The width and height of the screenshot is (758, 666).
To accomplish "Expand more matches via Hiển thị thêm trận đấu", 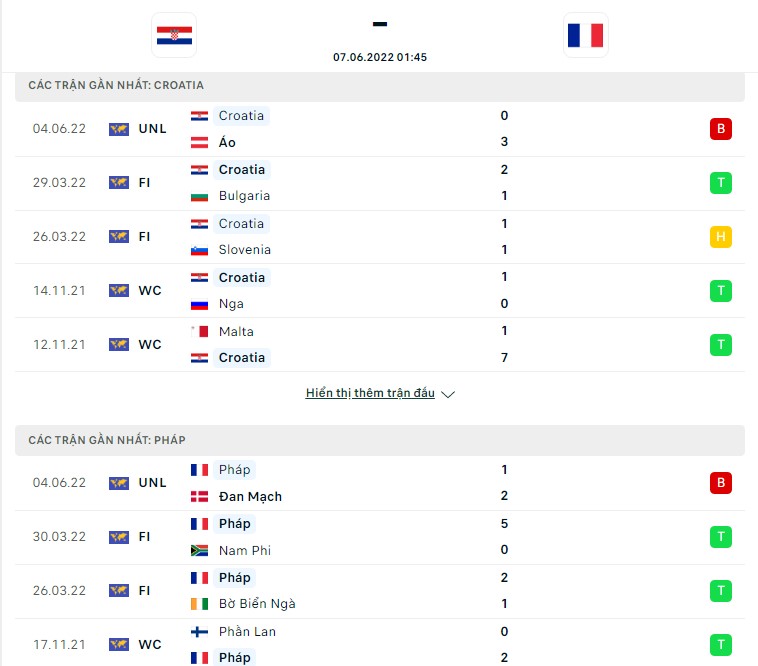I will 370,393.
